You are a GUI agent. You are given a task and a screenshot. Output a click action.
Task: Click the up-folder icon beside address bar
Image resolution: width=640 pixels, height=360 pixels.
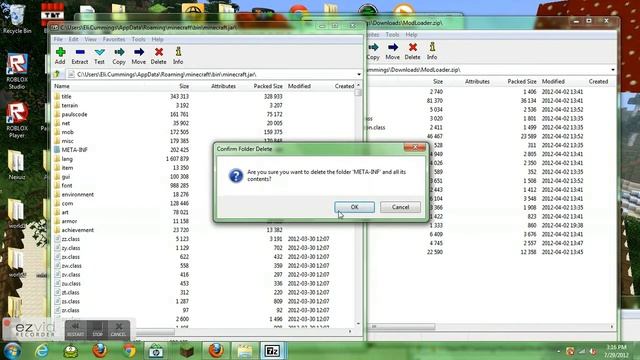tap(57, 74)
